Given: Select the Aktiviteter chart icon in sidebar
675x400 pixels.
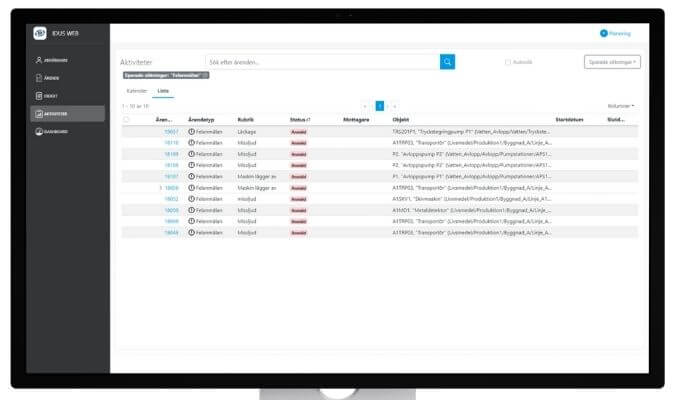Looking at the screenshot, I should point(39,114).
